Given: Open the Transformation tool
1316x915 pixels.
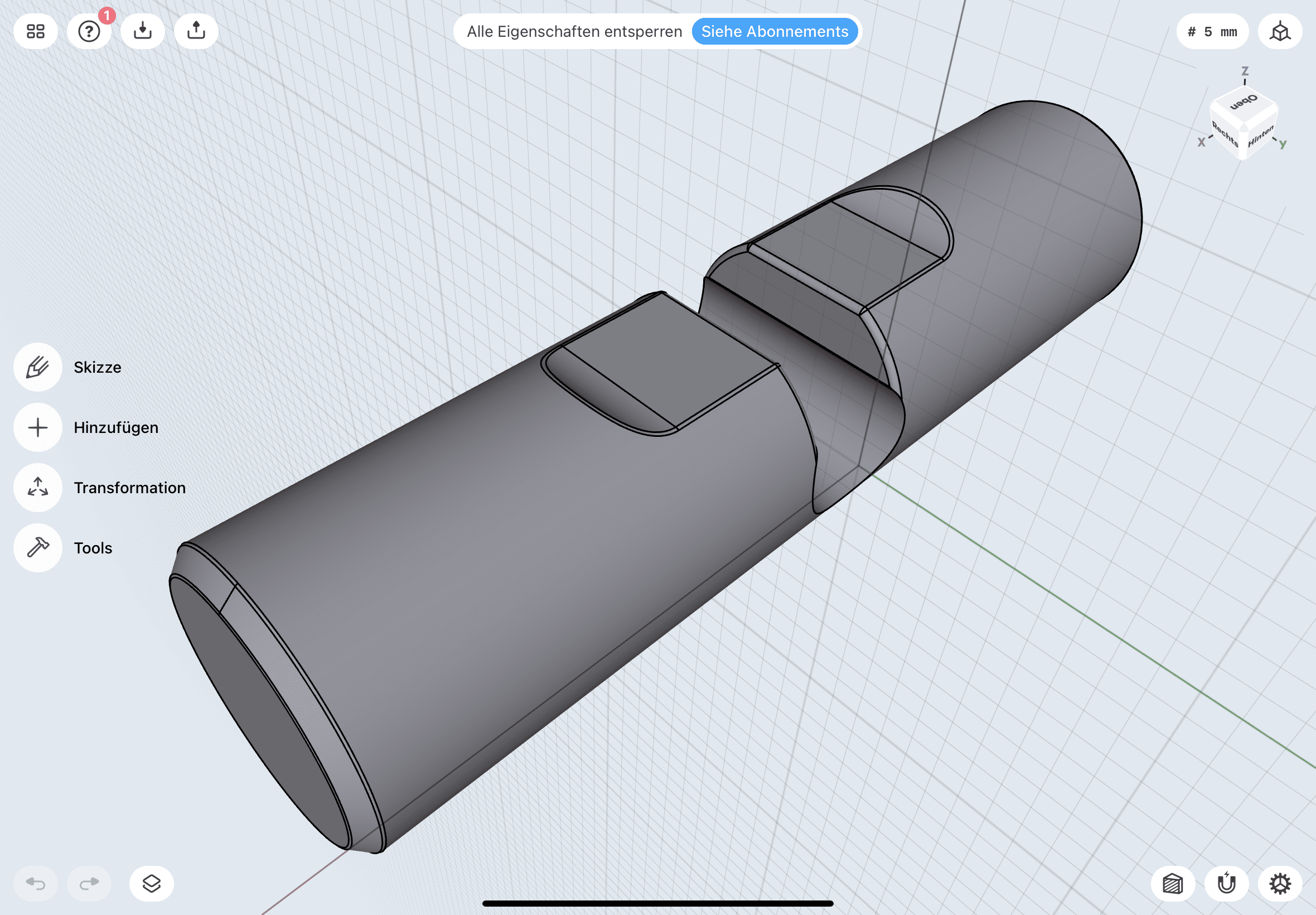Looking at the screenshot, I should coord(38,488).
